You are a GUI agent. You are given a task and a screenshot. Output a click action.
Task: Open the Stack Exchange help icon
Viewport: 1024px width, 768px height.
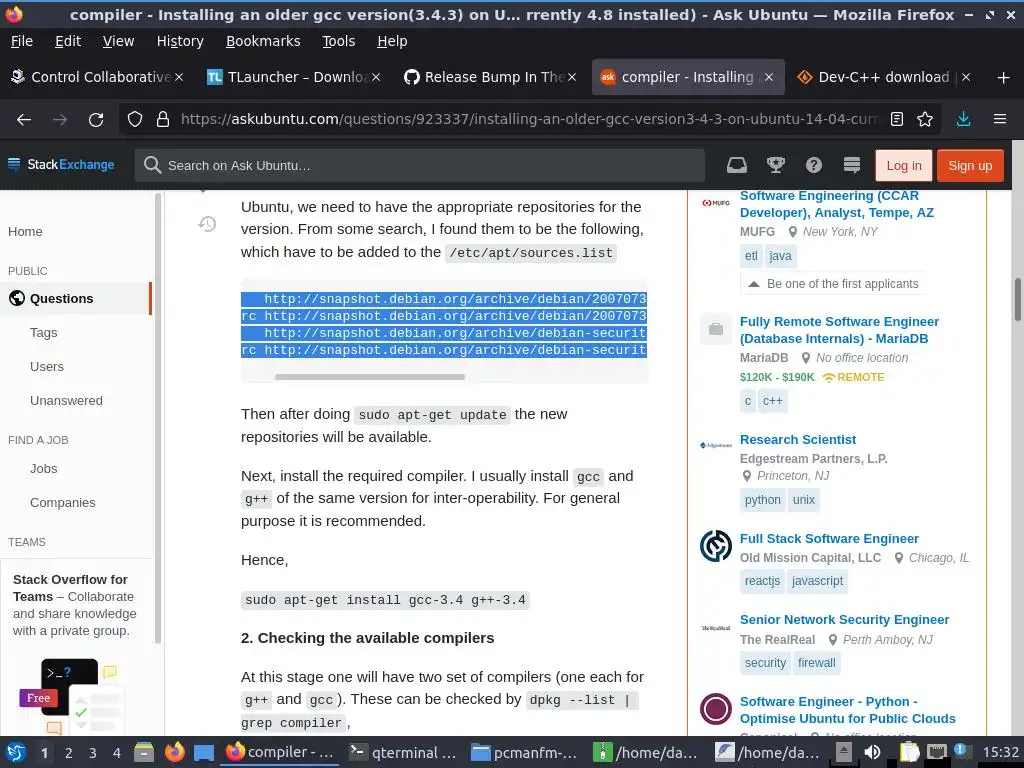814,165
